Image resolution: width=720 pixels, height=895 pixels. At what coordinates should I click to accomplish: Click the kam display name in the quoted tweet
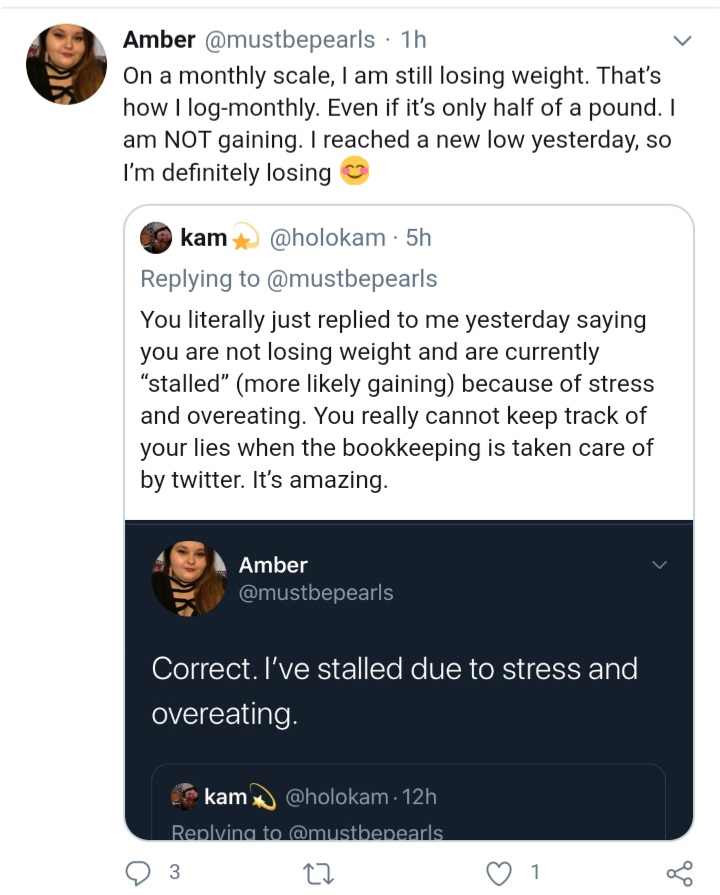203,237
